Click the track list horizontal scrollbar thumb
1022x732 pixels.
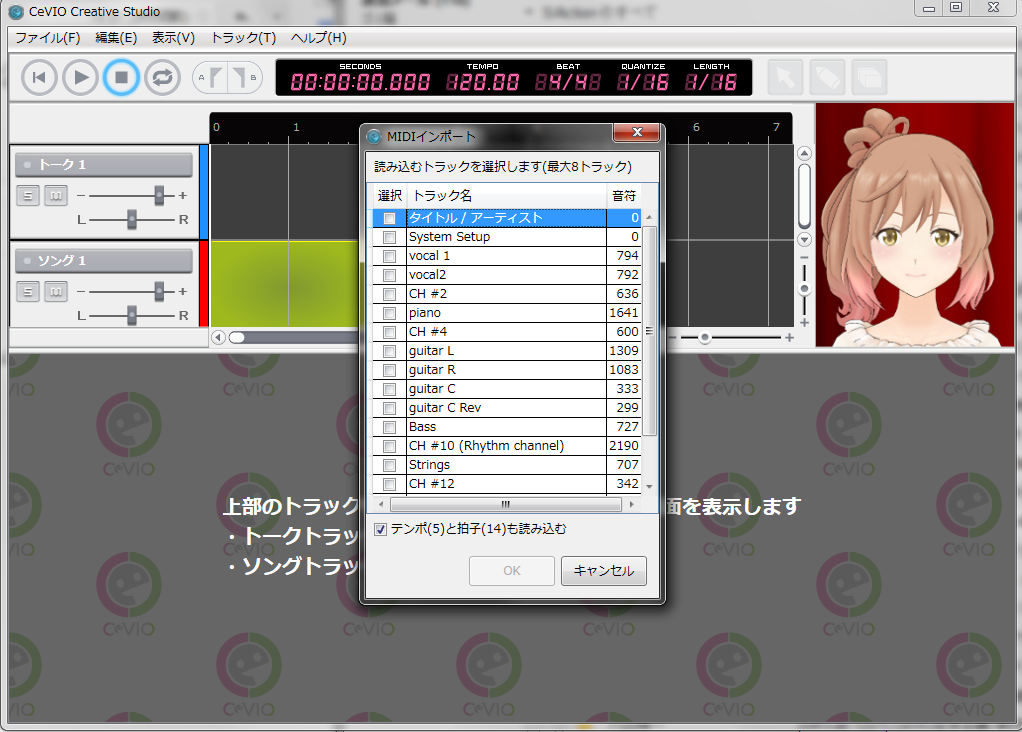505,504
